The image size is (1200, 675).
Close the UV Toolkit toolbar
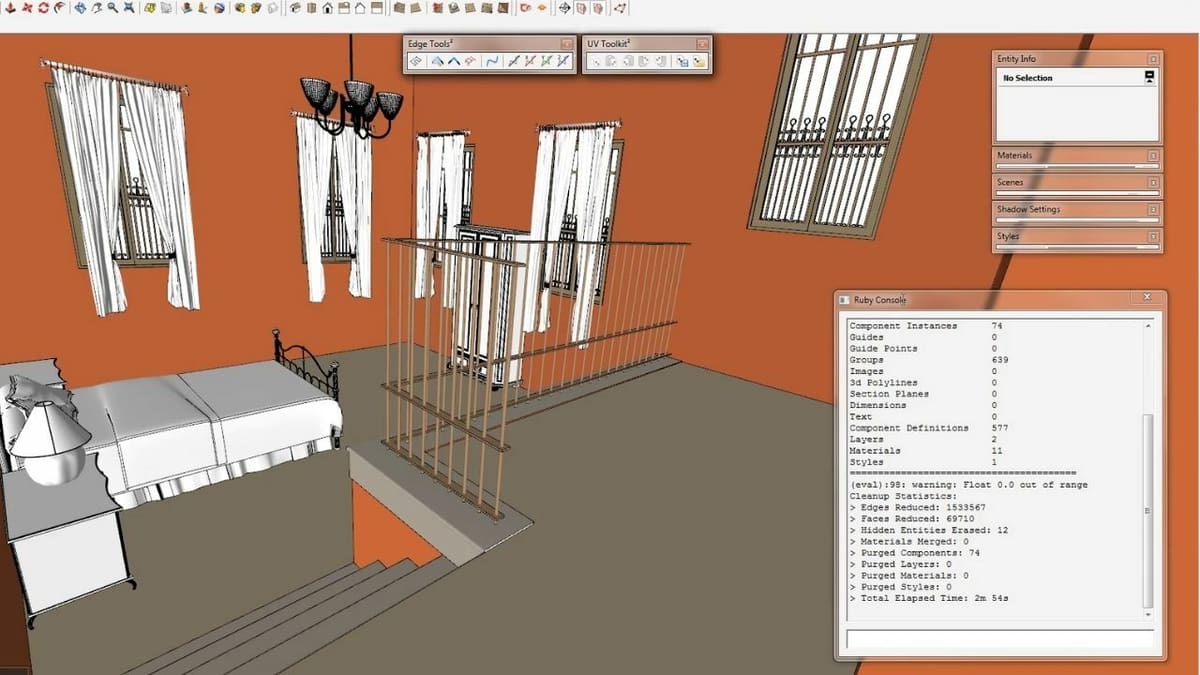(x=700, y=44)
